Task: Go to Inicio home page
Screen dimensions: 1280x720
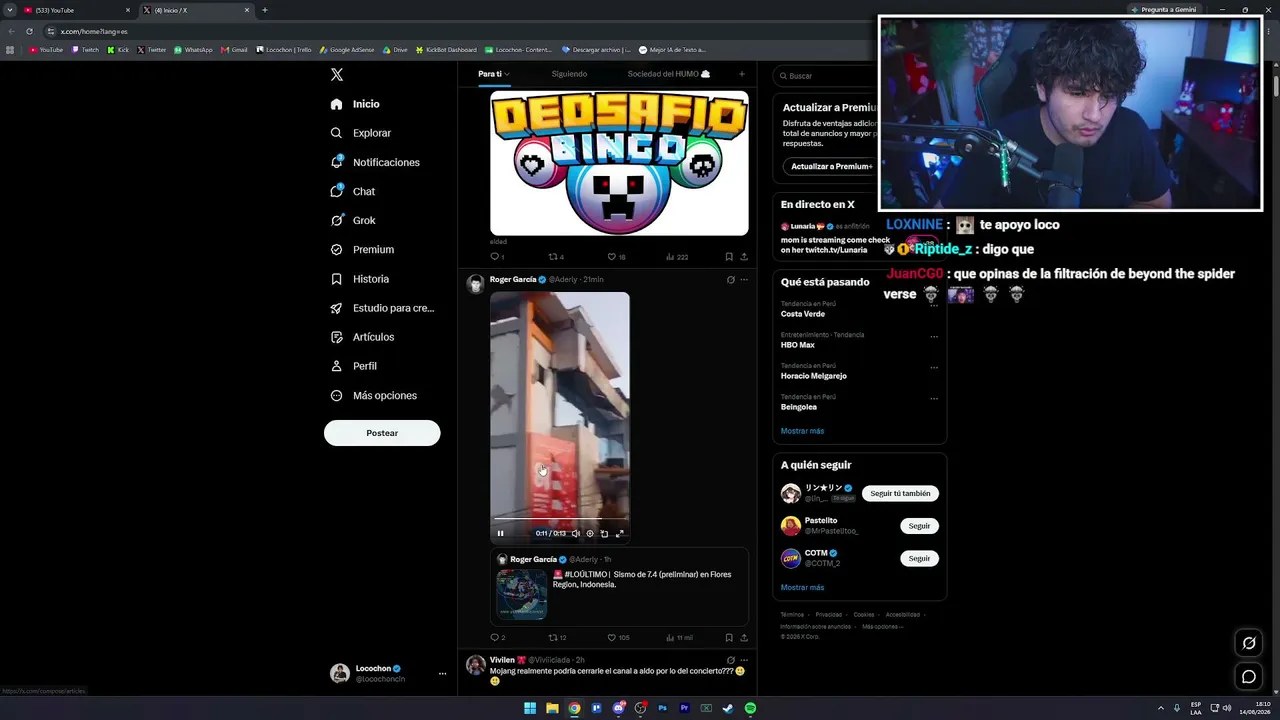Action: click(x=355, y=104)
